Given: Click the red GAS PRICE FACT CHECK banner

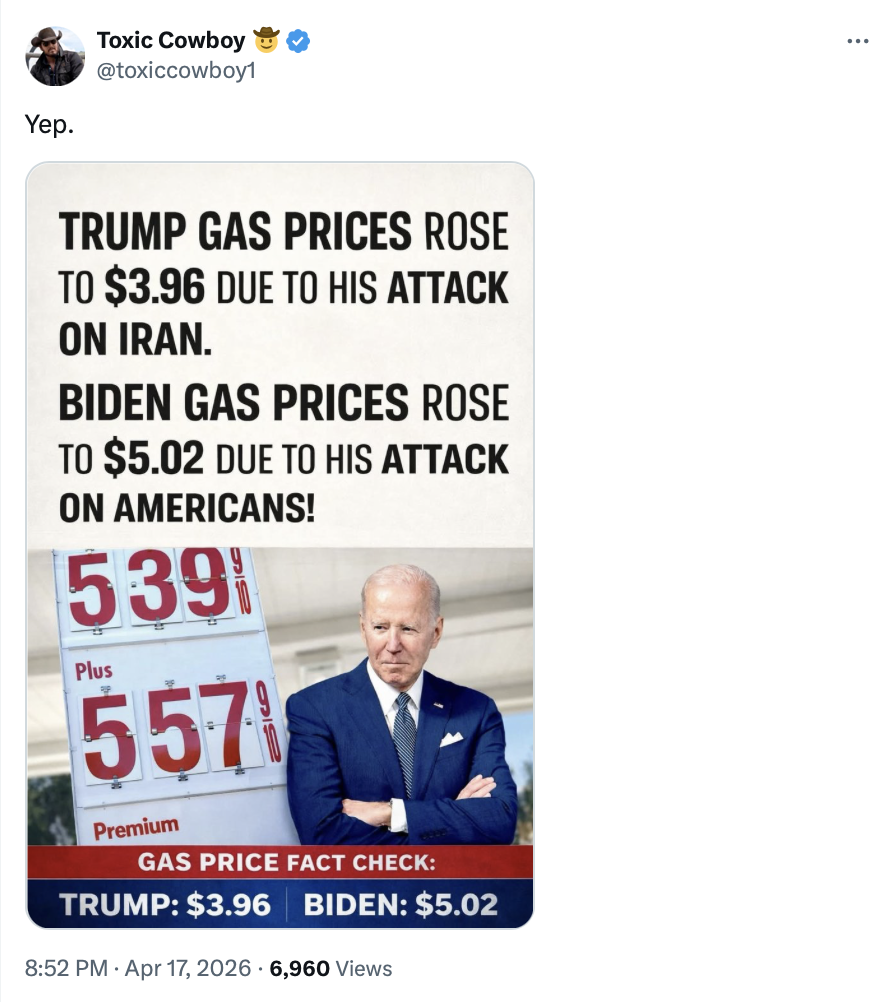Looking at the screenshot, I should tap(280, 860).
